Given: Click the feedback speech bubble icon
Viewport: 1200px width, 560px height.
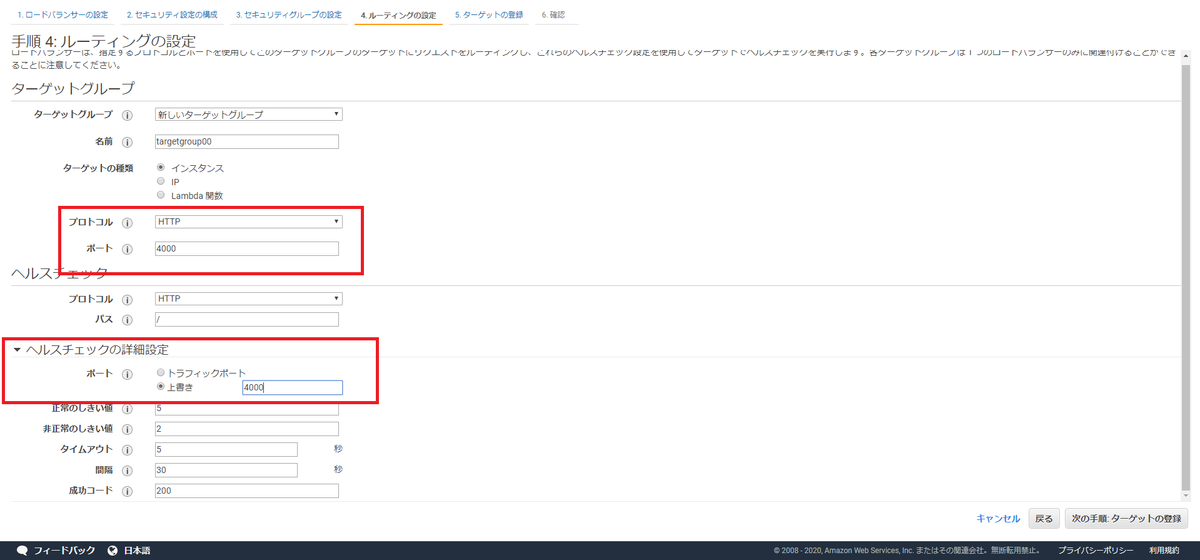Looking at the screenshot, I should click(x=22, y=551).
